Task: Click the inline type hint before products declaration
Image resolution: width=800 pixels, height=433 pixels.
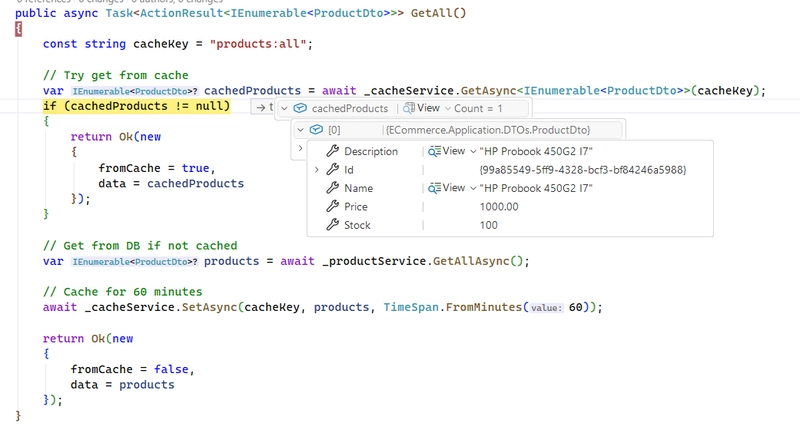Action: (135, 262)
